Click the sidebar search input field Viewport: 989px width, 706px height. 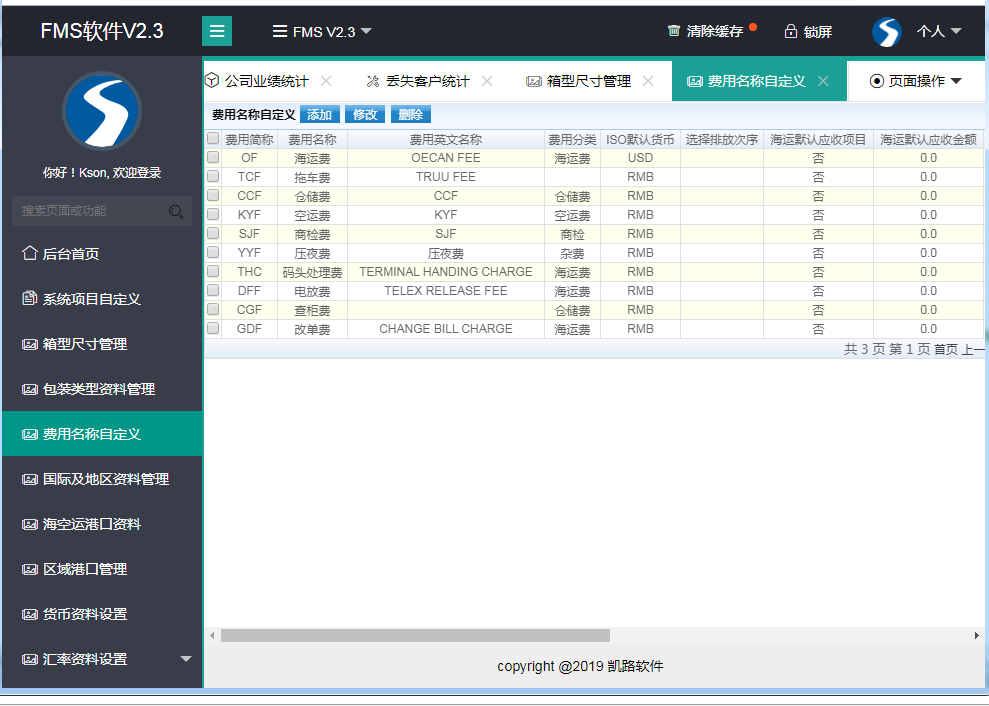click(90, 211)
